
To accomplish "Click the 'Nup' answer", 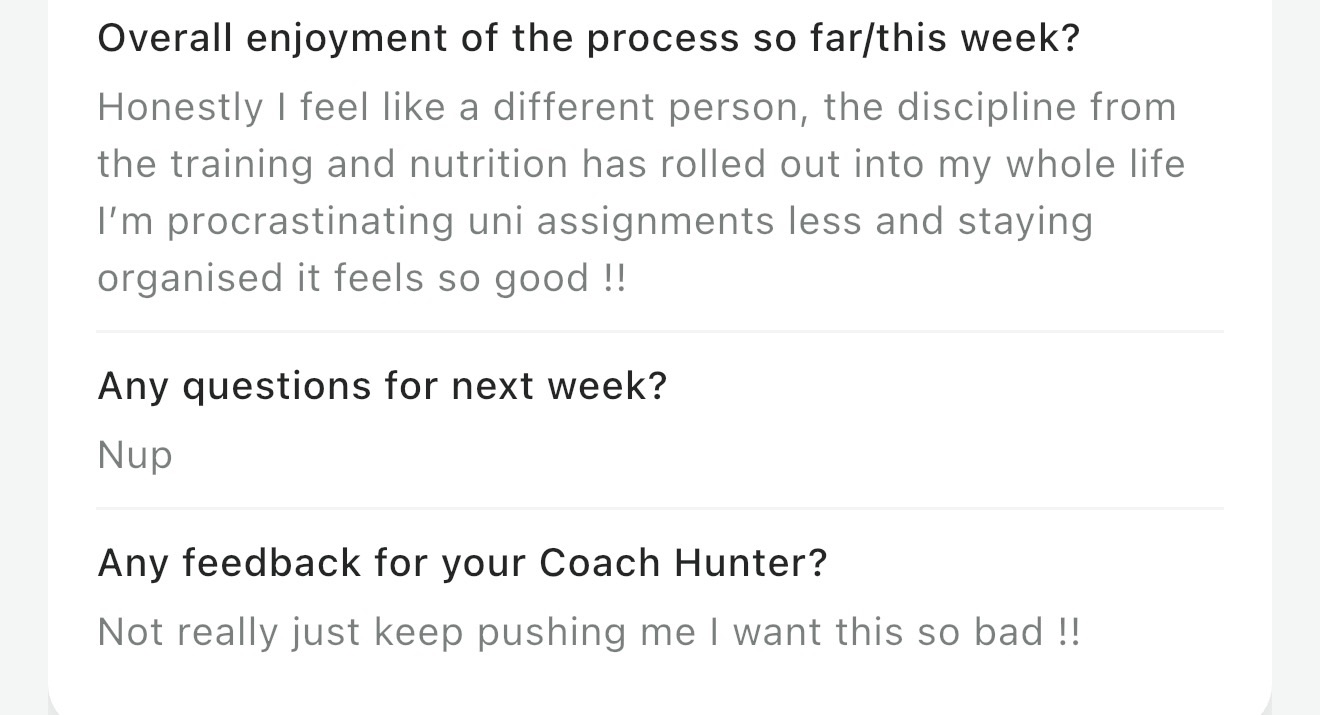I will [x=135, y=455].
